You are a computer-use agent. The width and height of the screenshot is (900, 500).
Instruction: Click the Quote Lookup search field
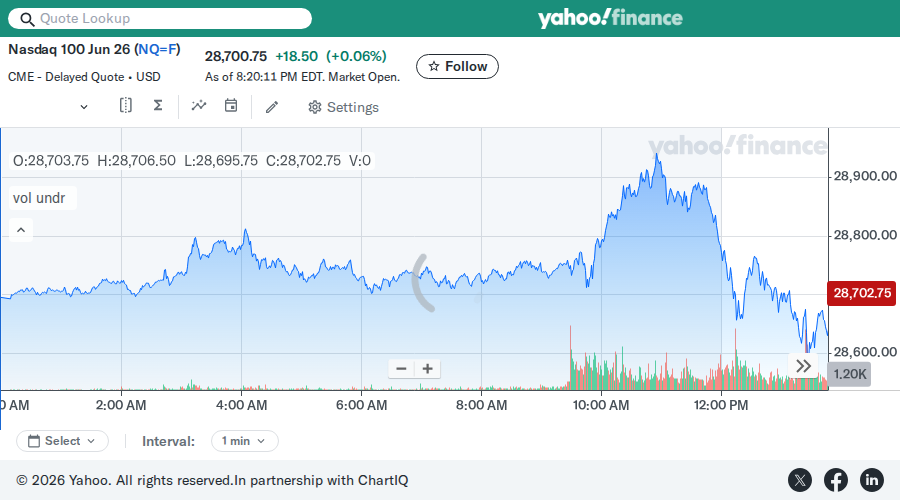coord(160,18)
